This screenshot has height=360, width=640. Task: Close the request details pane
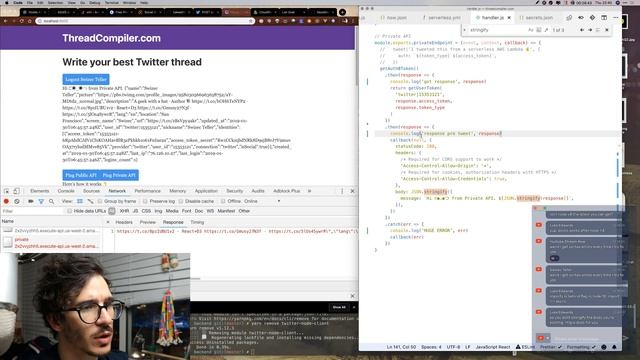tap(108, 222)
